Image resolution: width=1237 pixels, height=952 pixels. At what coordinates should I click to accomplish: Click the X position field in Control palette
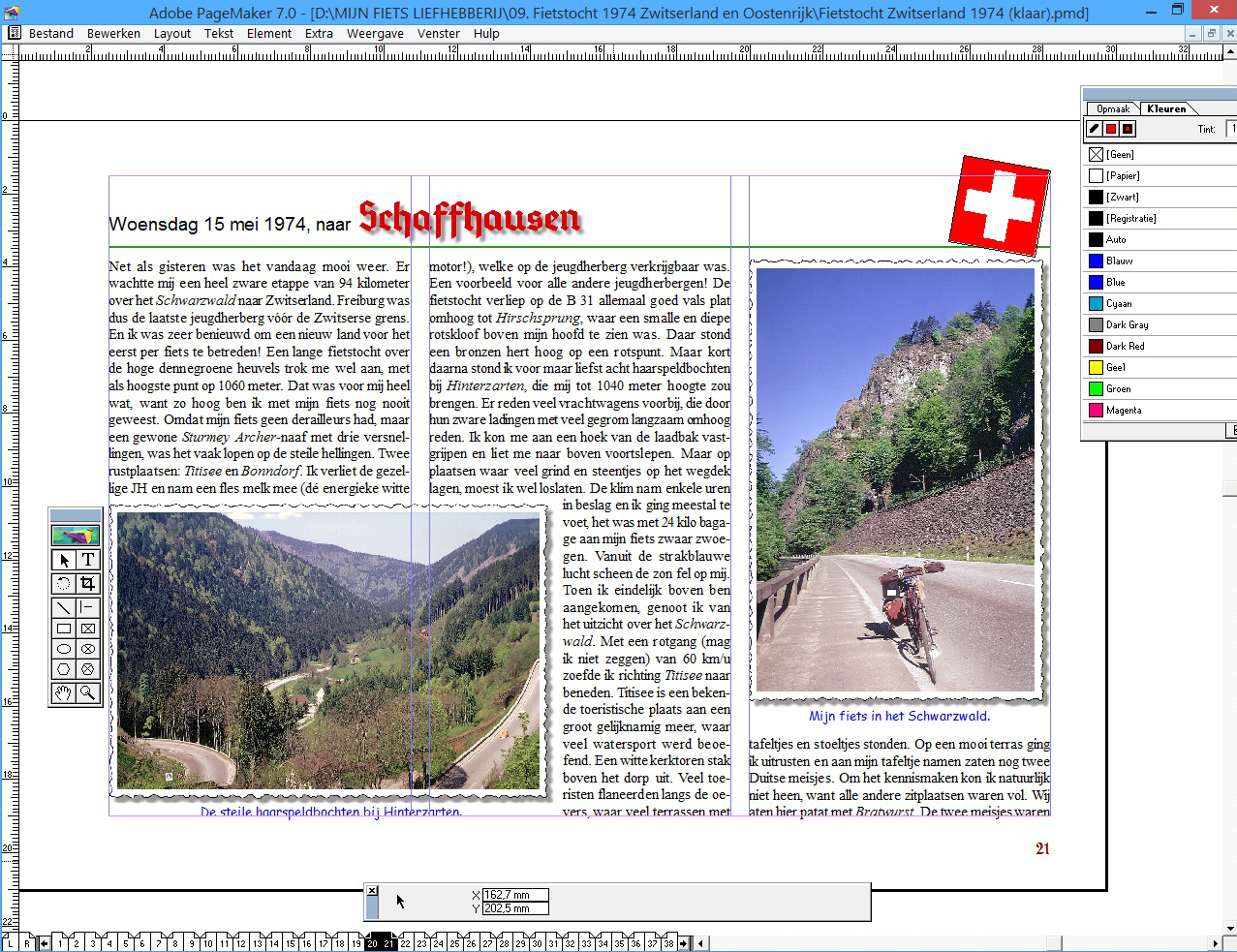click(x=514, y=895)
